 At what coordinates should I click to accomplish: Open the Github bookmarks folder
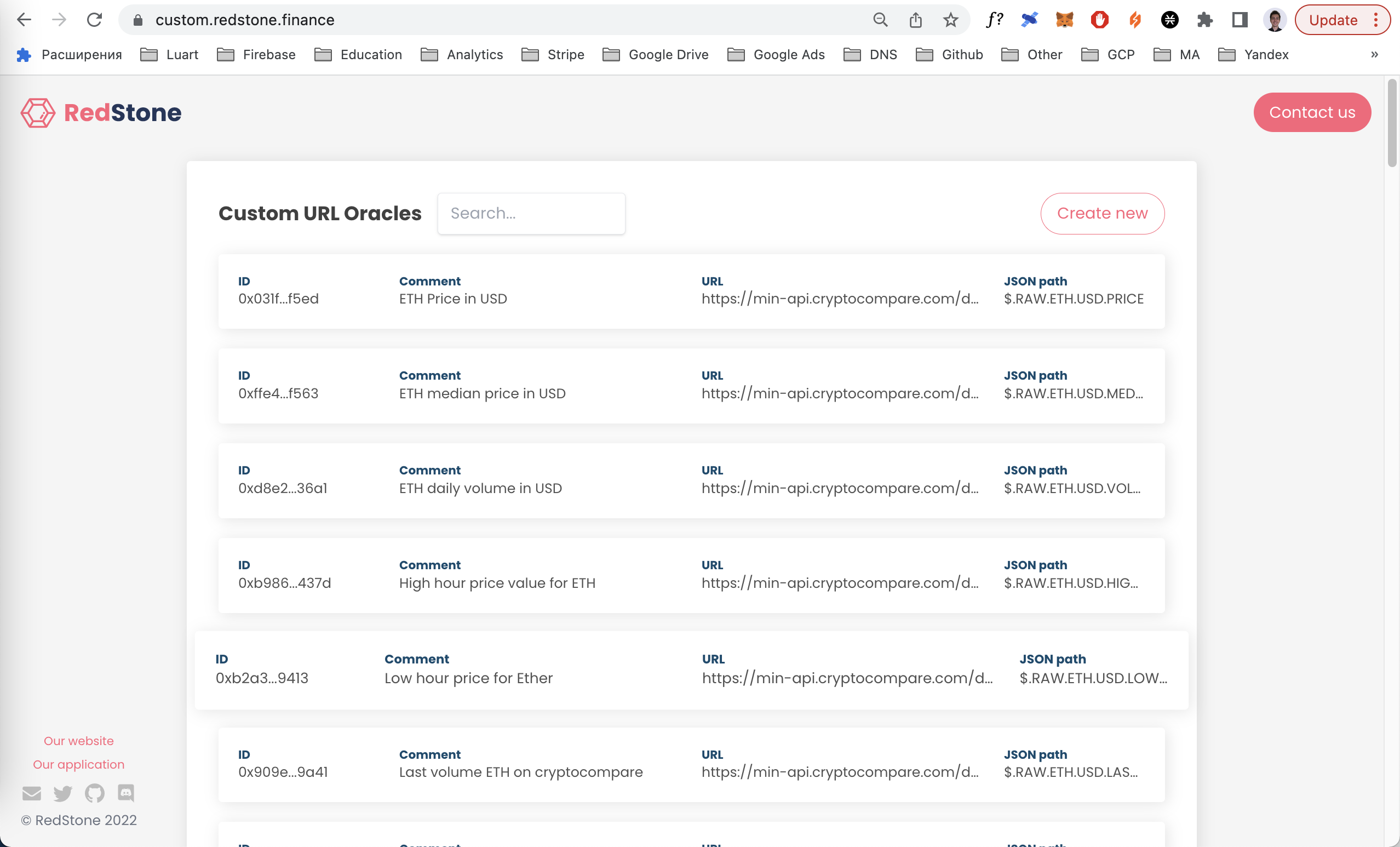(x=949, y=55)
